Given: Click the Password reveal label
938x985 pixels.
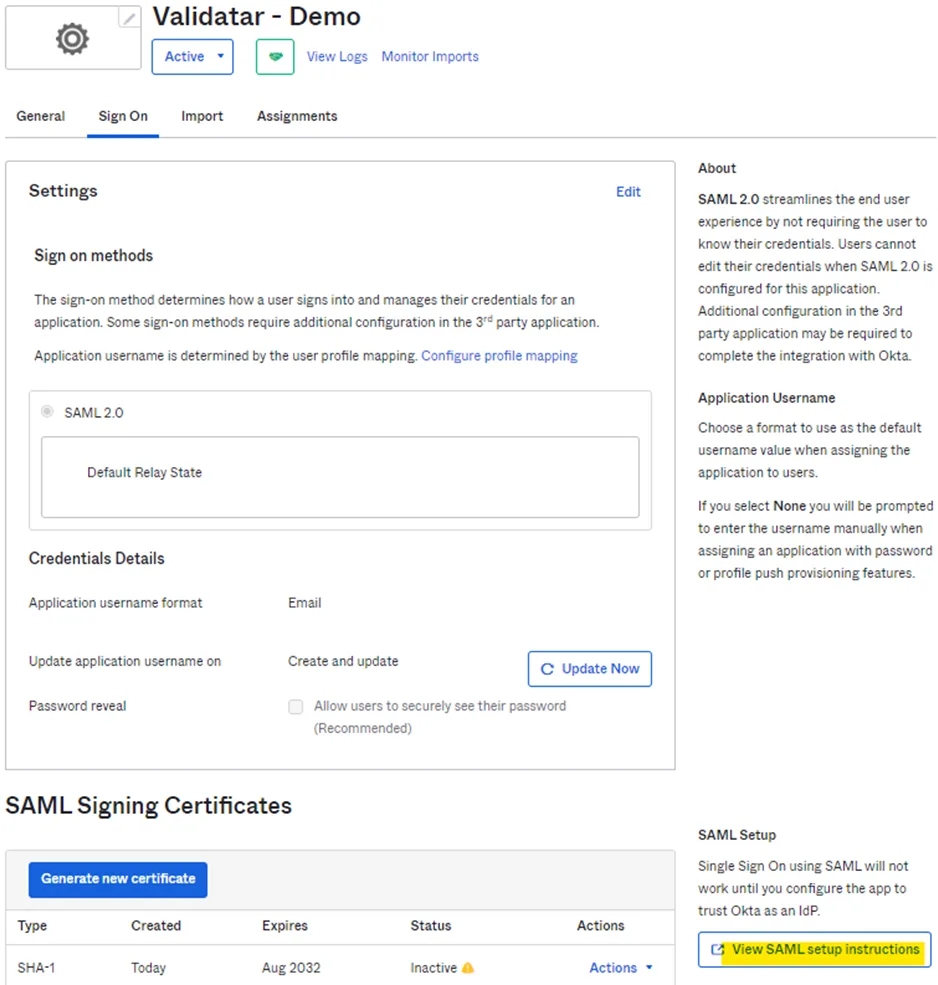Looking at the screenshot, I should point(77,706).
